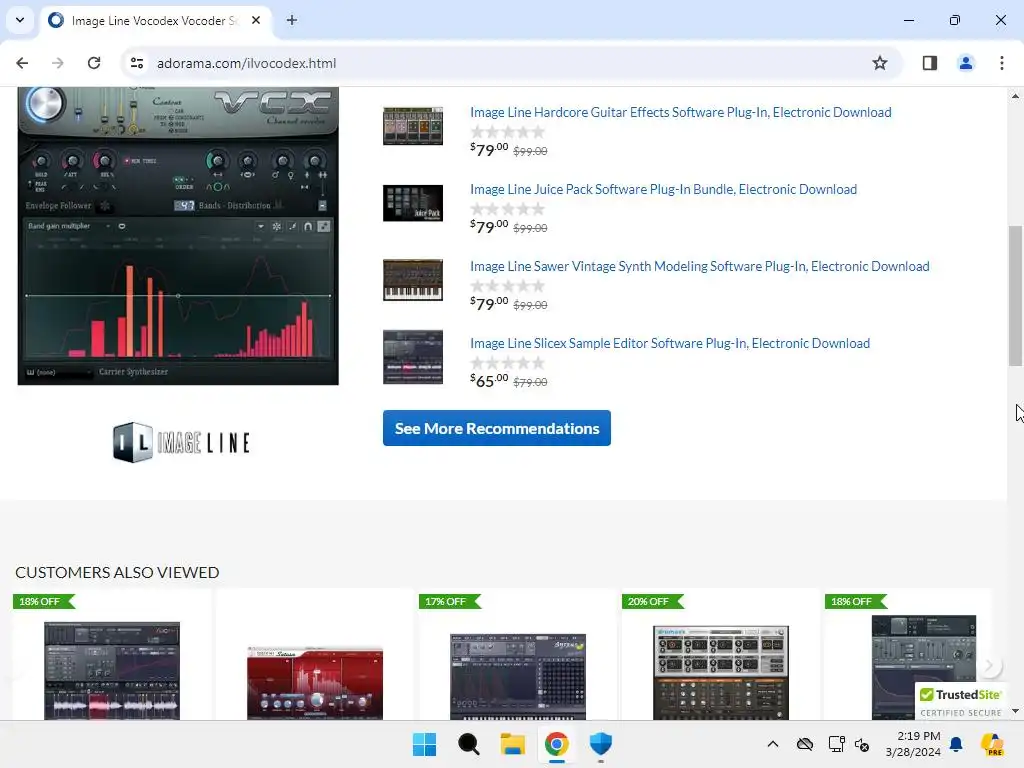Viewport: 1024px width, 768px height.
Task: Click the Juice Pack product thumbnail
Action: 413,203
